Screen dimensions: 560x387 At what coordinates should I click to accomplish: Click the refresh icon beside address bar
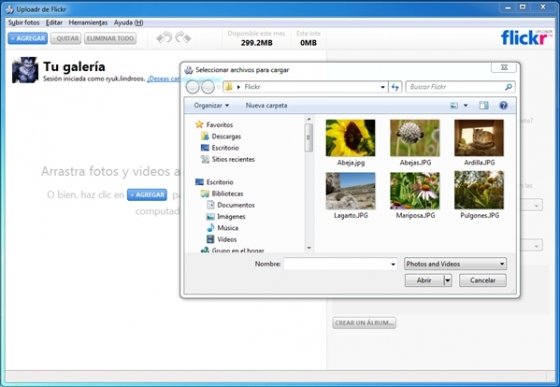pyautogui.click(x=395, y=87)
